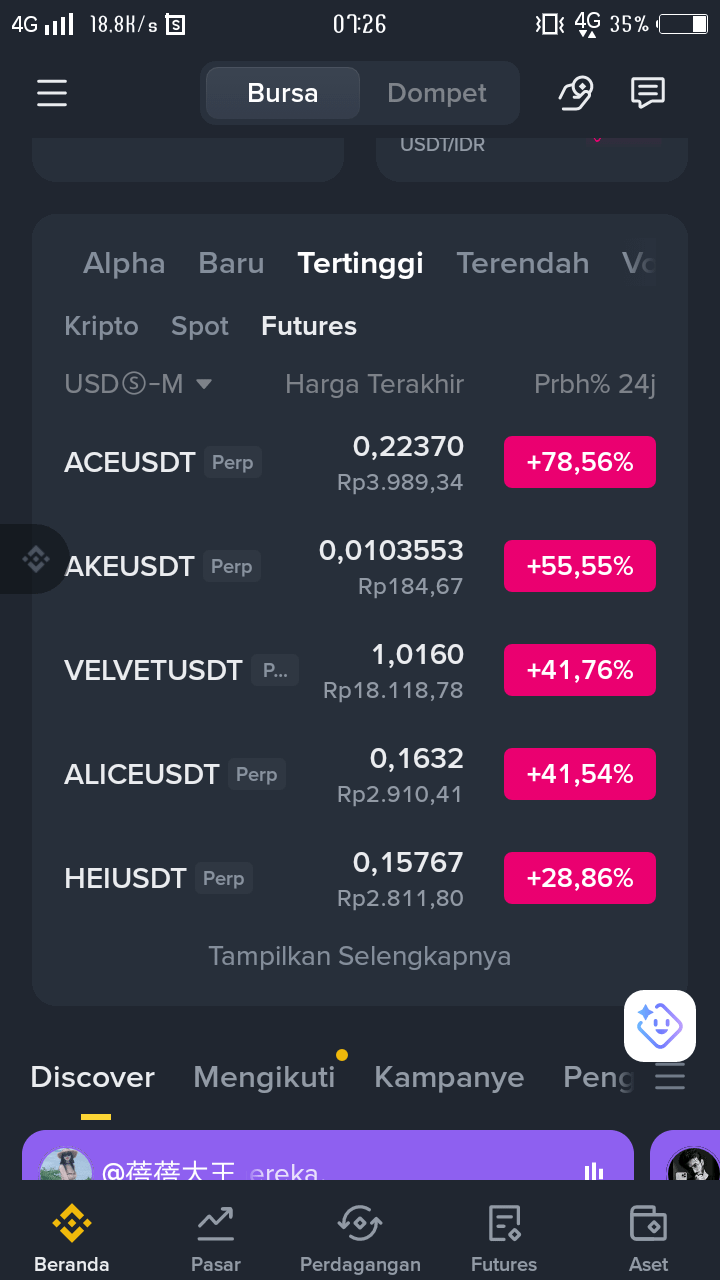Screen dimensions: 720x1280
Task: Open the USDⓈ-M dropdown
Action: 138,384
